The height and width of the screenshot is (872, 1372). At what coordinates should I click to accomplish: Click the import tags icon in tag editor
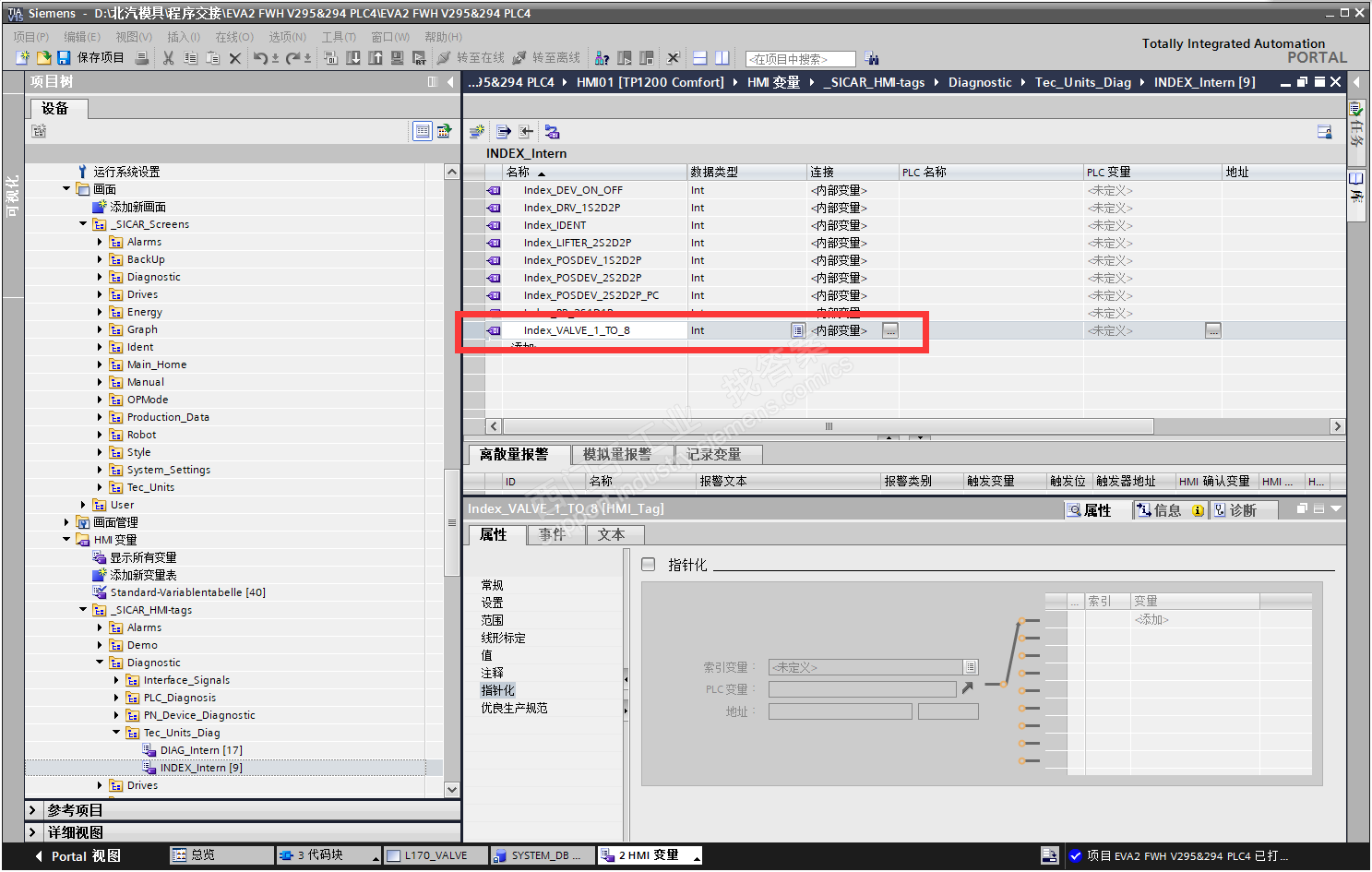526,132
